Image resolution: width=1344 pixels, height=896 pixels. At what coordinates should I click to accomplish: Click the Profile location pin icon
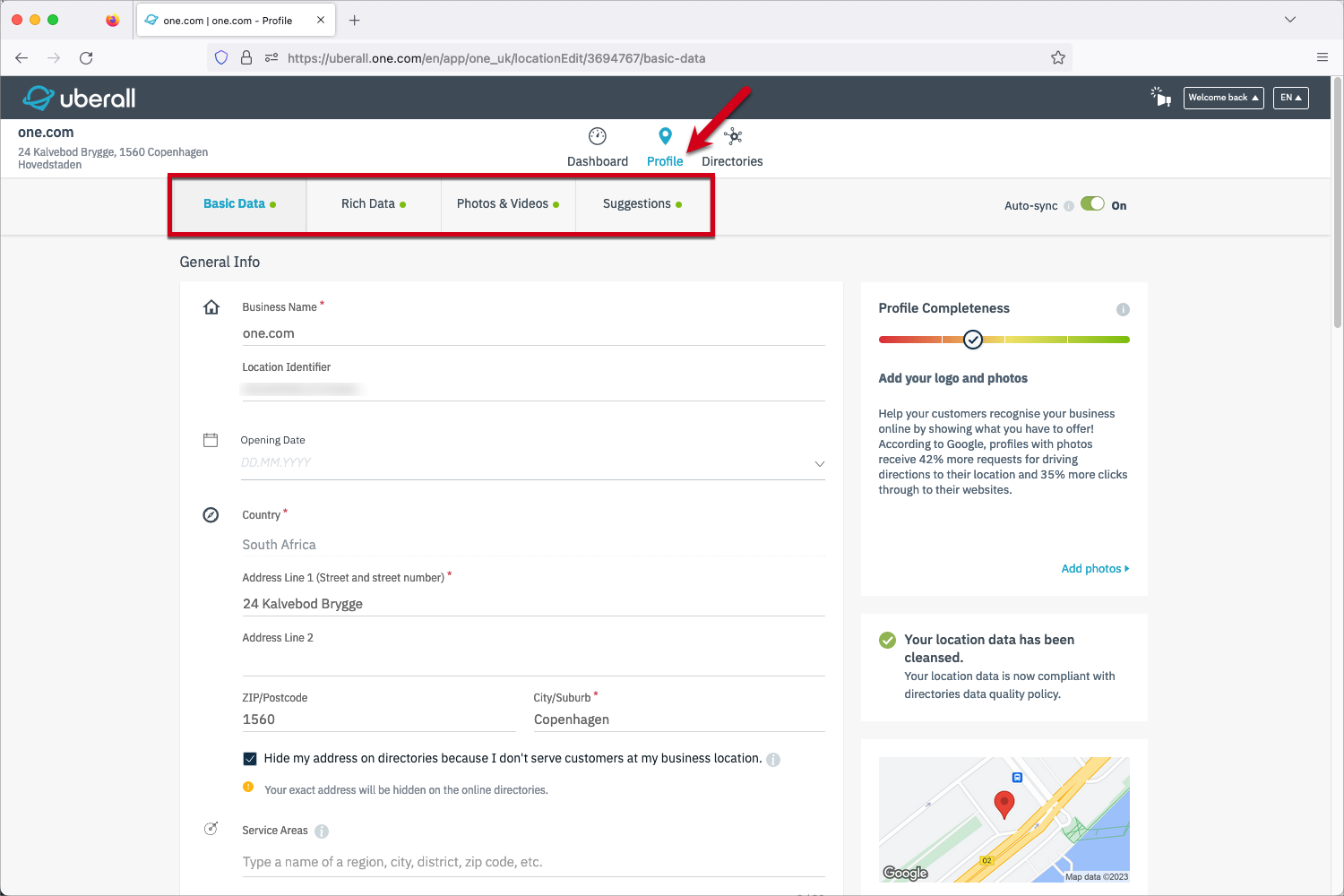(x=665, y=136)
